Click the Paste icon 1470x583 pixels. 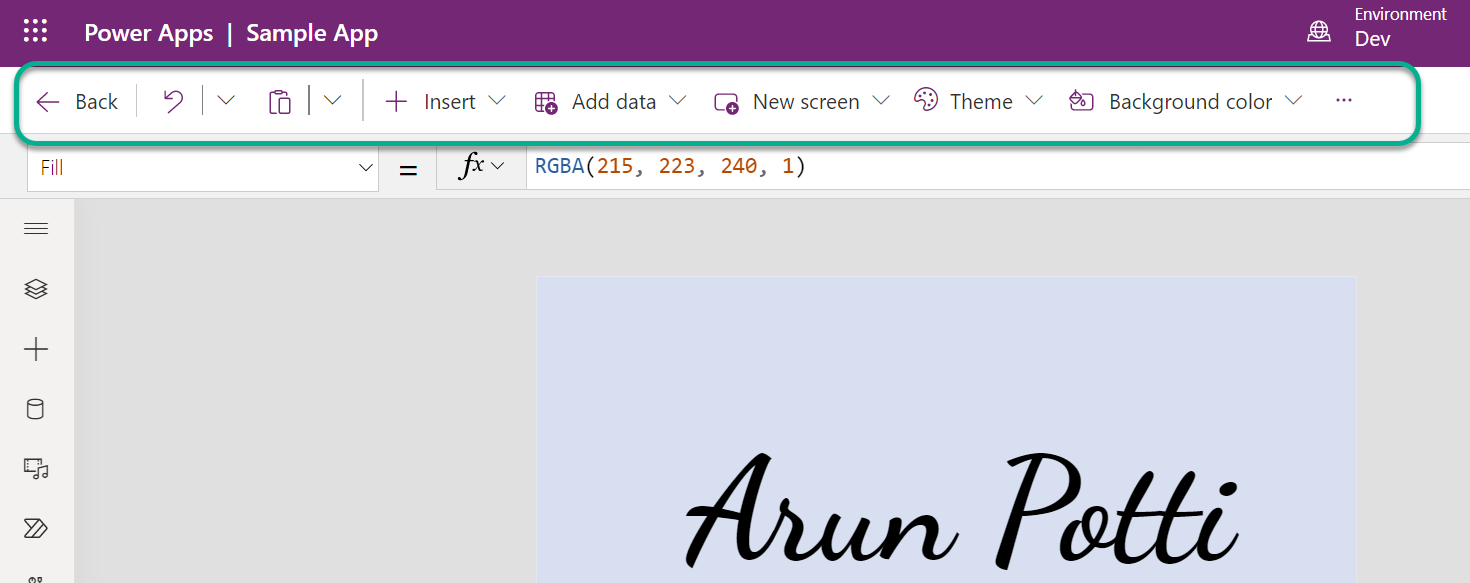[x=279, y=100]
